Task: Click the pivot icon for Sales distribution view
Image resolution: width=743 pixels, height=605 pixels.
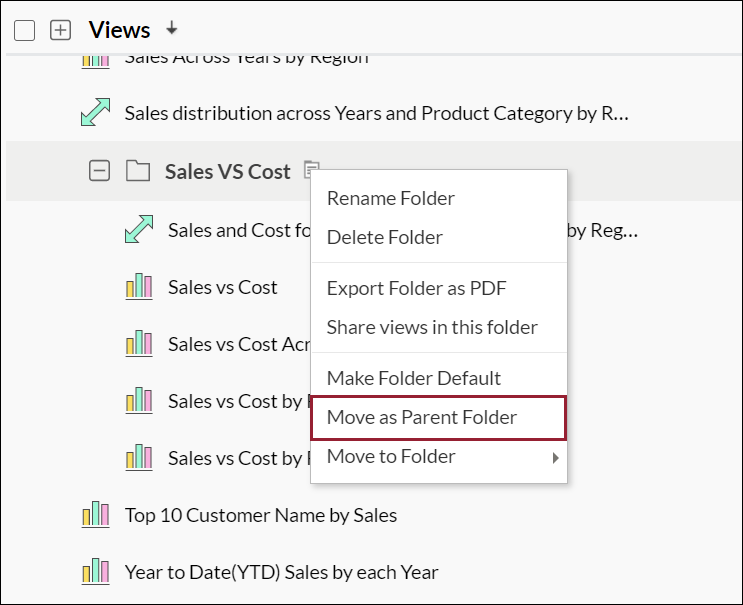Action: 95,112
